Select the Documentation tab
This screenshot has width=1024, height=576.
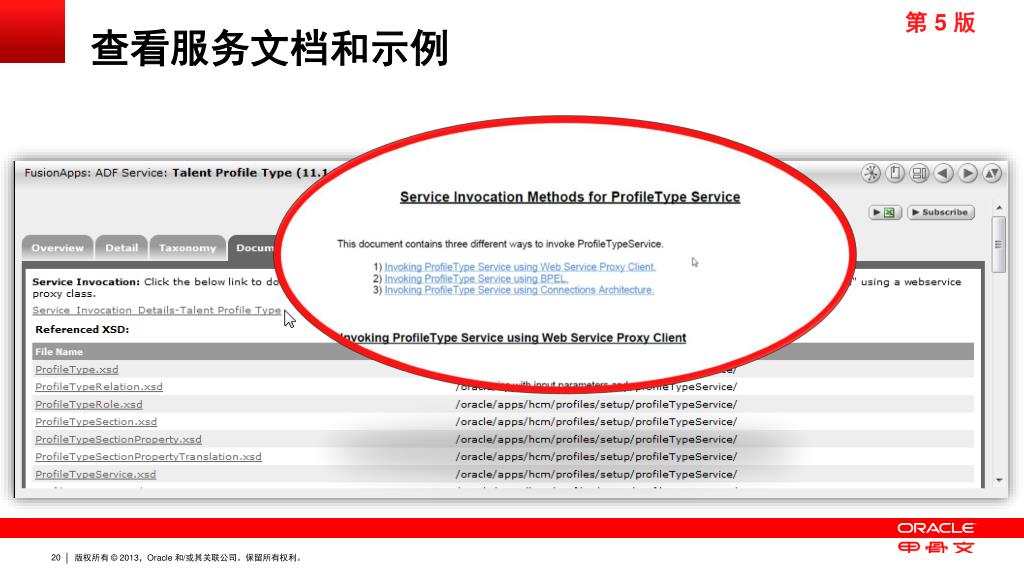tap(255, 248)
